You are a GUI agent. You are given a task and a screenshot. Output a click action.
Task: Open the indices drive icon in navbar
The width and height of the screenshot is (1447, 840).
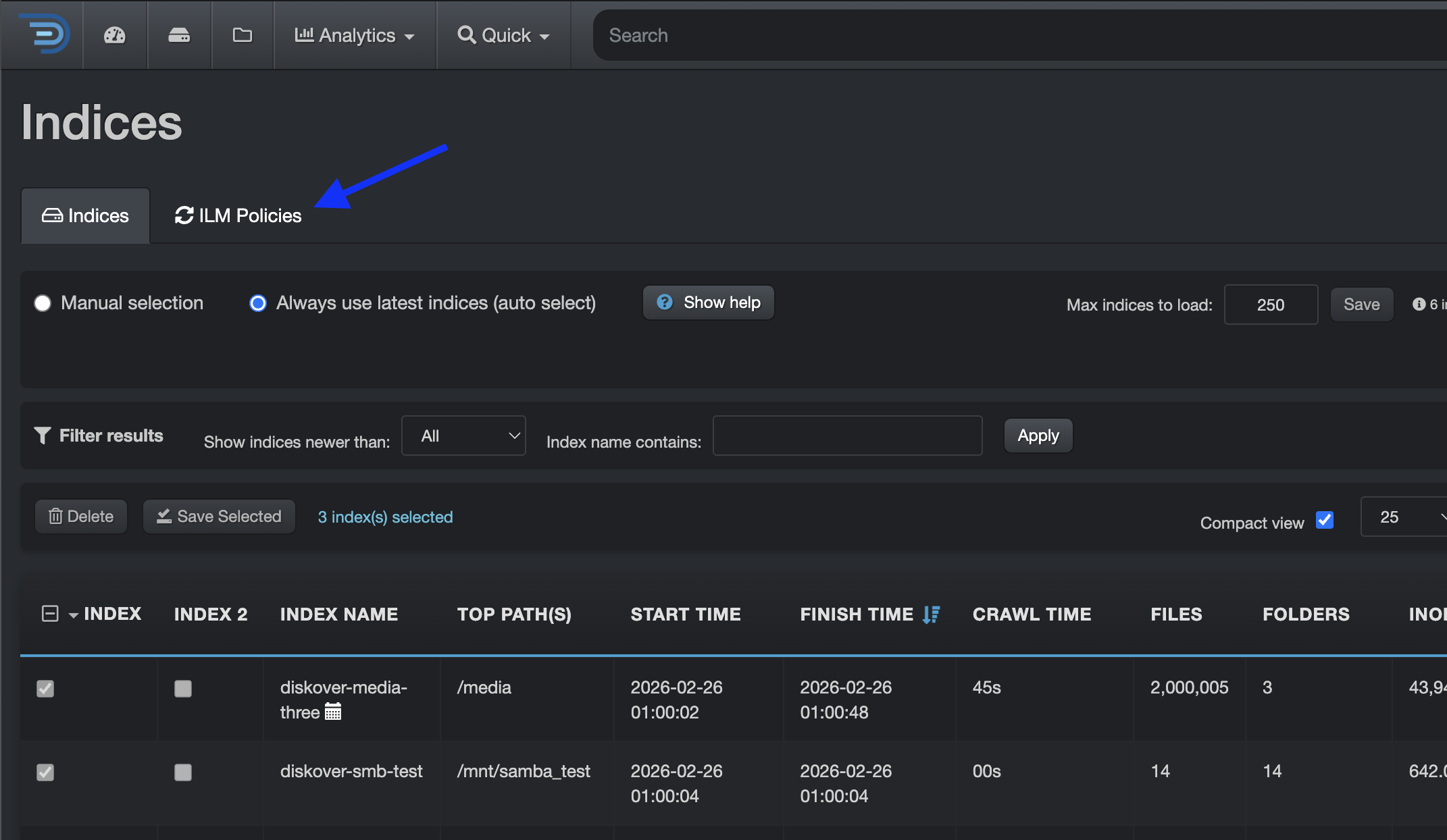click(179, 35)
